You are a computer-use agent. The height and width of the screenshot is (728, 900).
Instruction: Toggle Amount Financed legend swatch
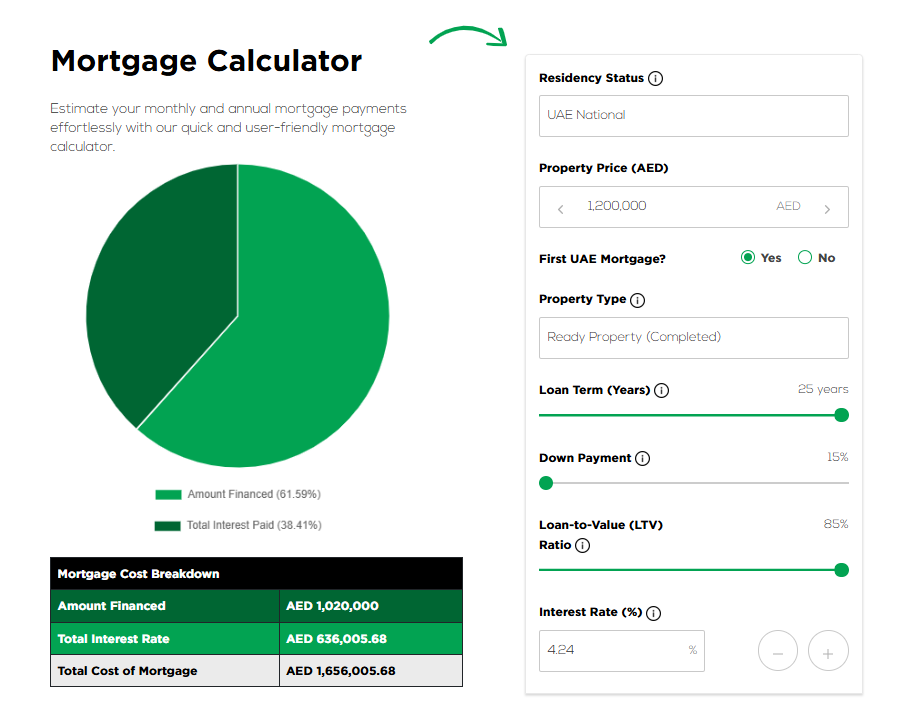pos(168,495)
